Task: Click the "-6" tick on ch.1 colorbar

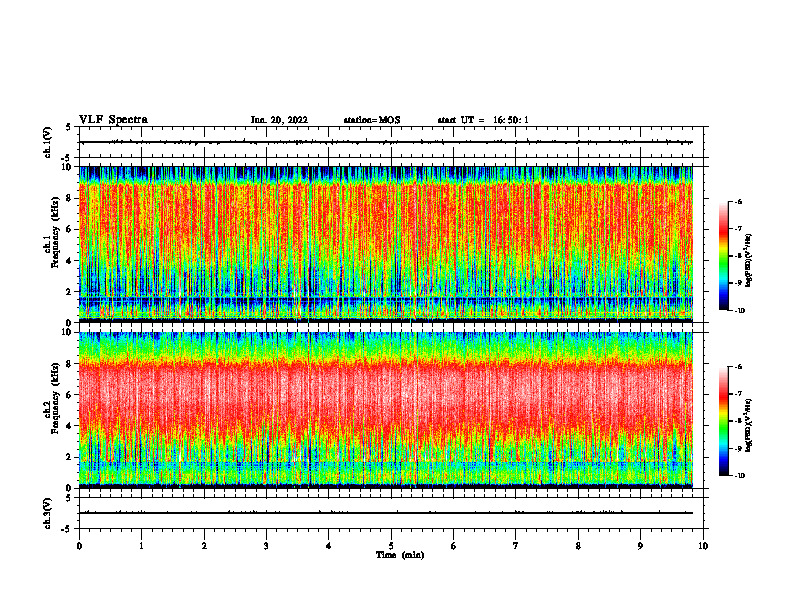Action: point(739,201)
